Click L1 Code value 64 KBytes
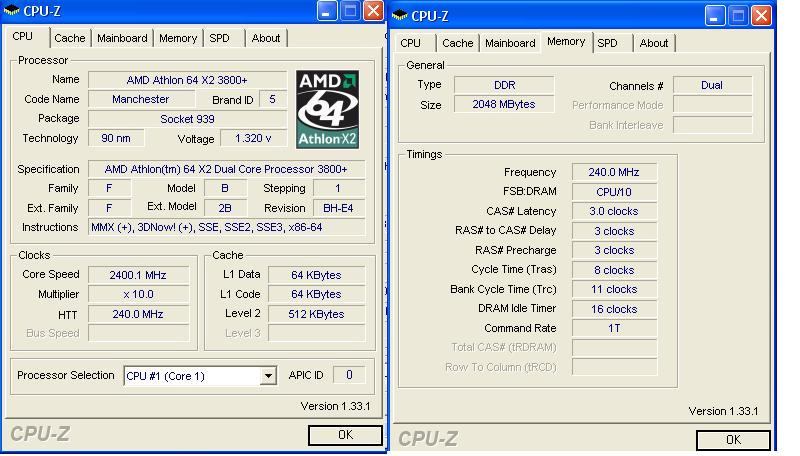Viewport: 800px width, 456px height. pos(316,295)
